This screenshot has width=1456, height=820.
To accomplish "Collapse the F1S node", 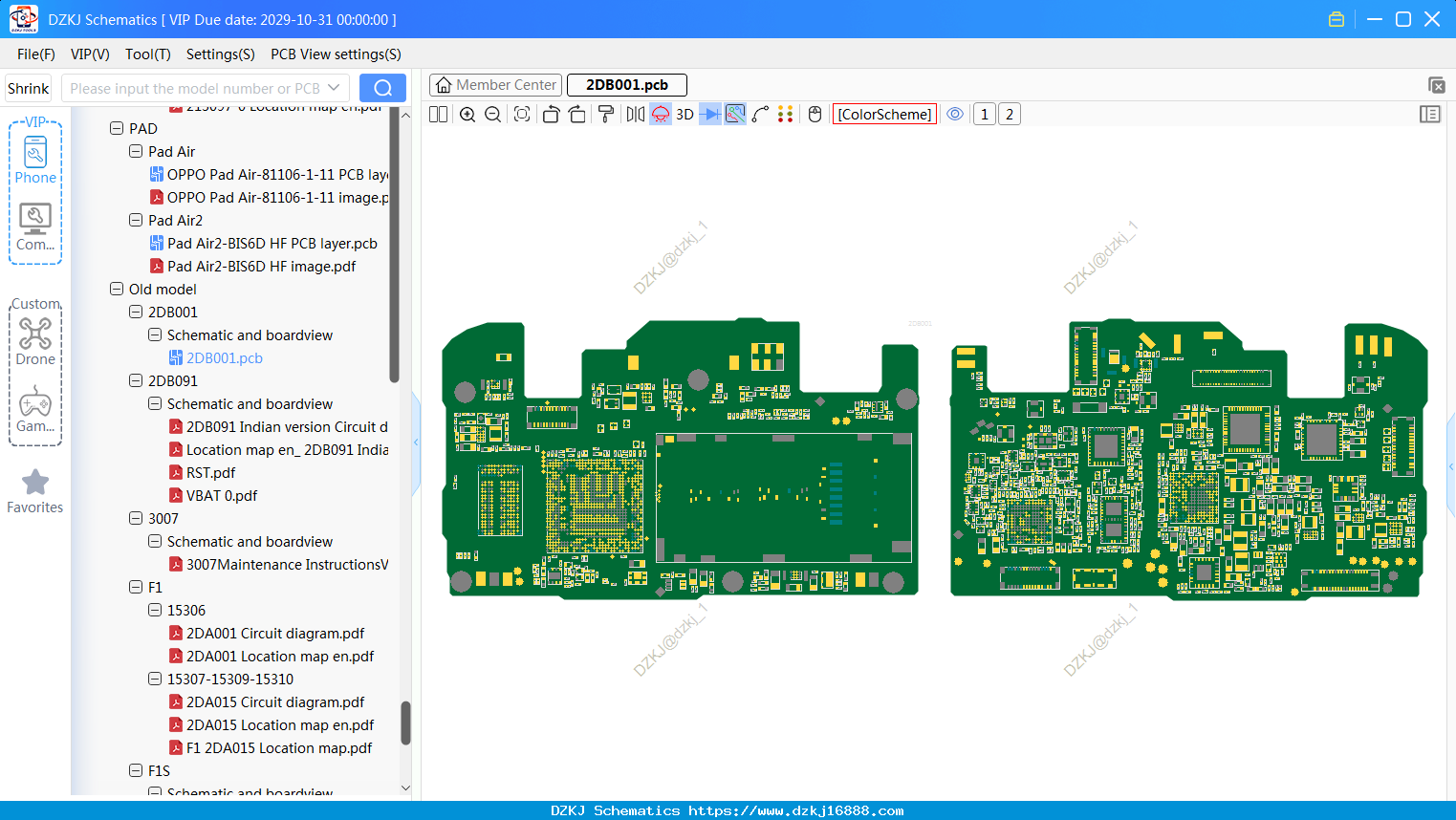I will [136, 770].
